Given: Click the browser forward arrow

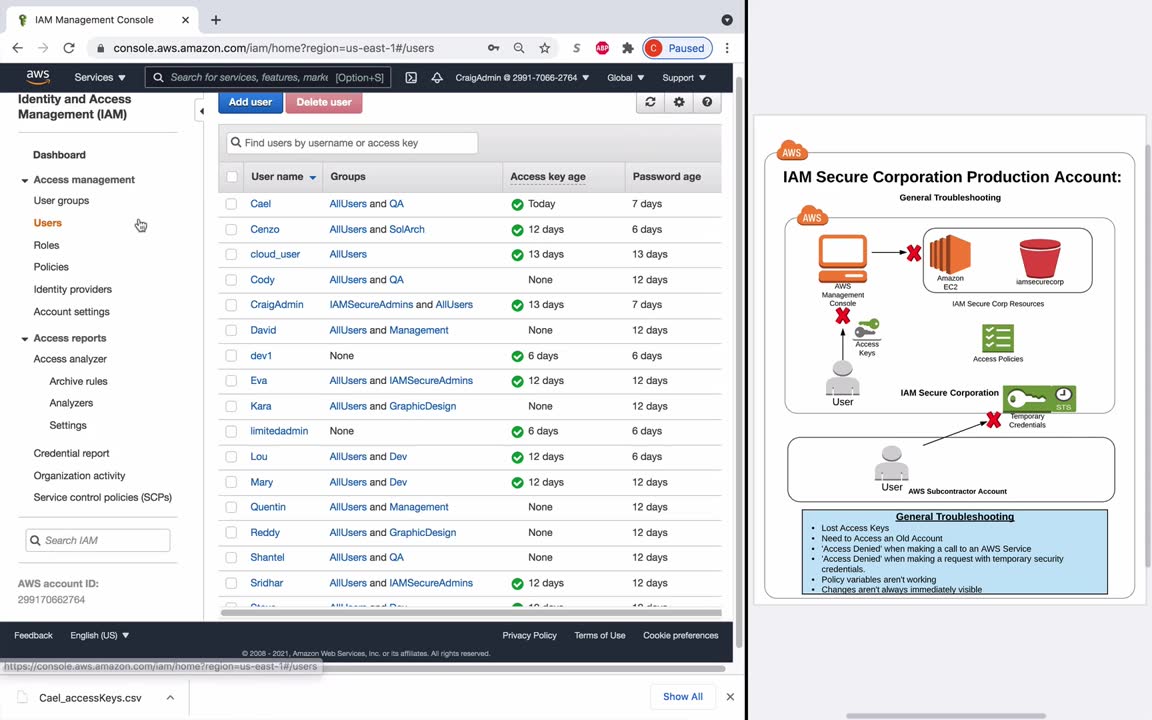Looking at the screenshot, I should point(43,48).
